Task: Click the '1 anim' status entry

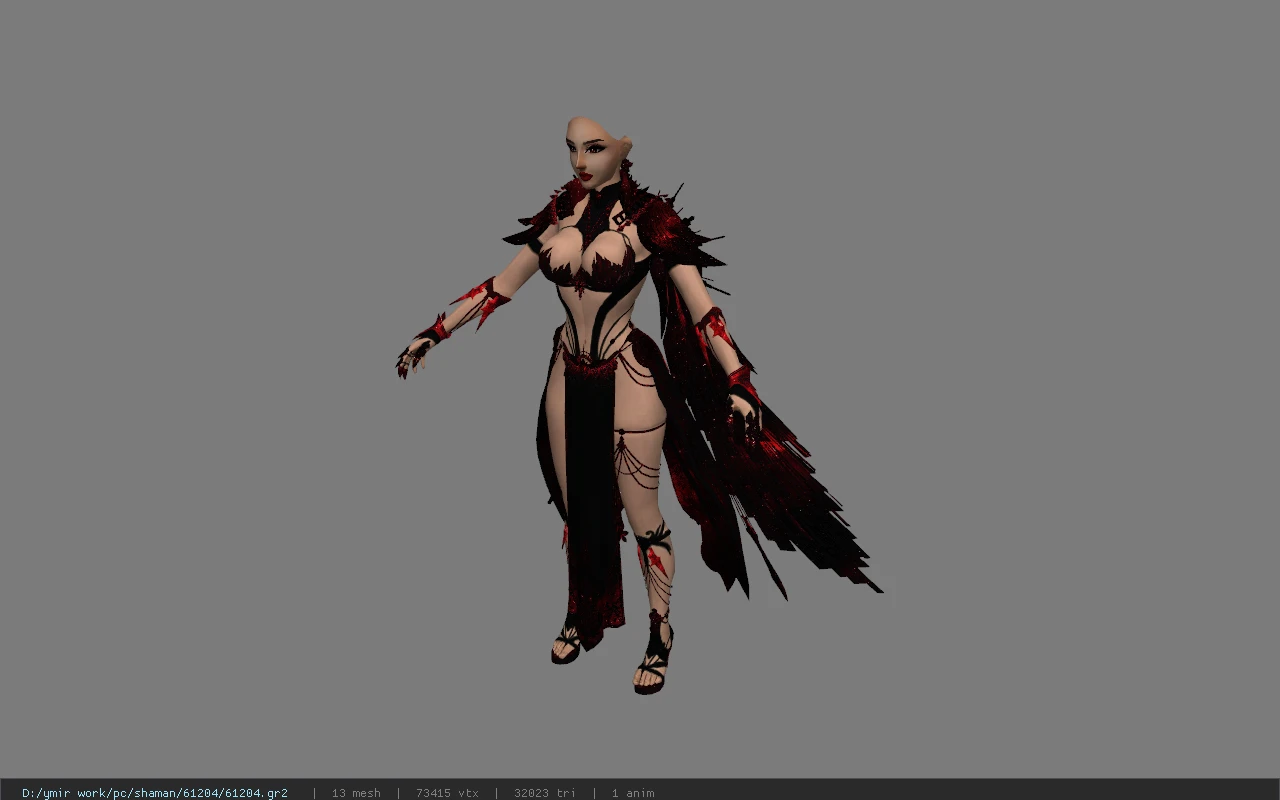Action: pyautogui.click(x=633, y=793)
